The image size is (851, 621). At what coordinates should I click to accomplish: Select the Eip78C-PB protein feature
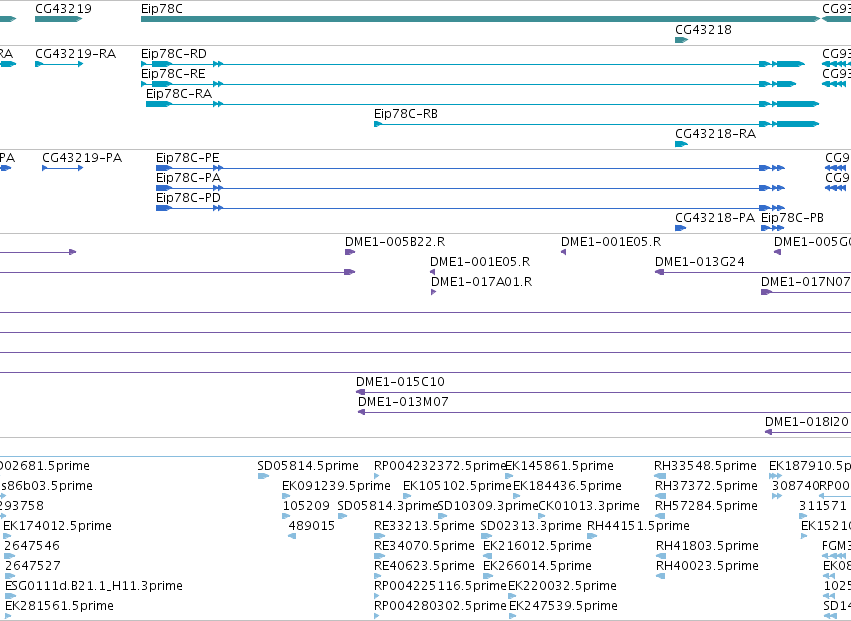coord(772,228)
